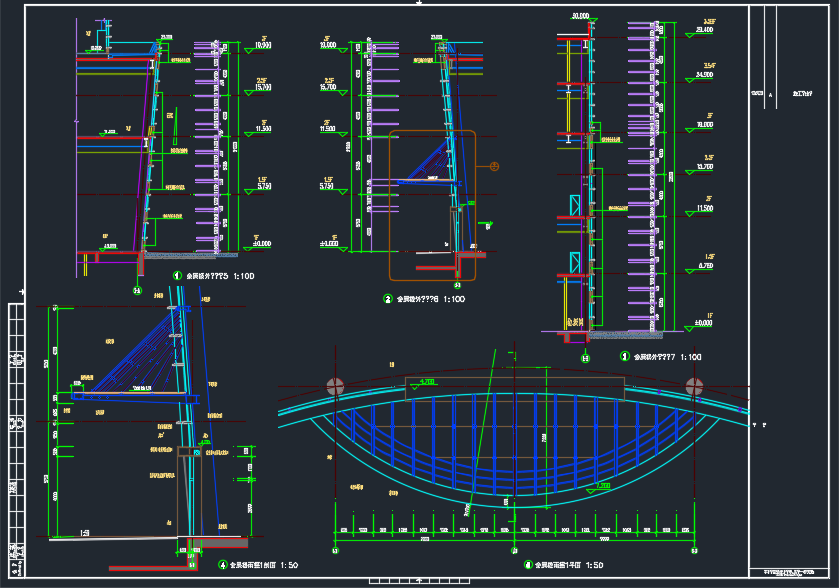Select detail number 4 circle beside 1:50 title
The height and width of the screenshot is (588, 839).
point(221,565)
